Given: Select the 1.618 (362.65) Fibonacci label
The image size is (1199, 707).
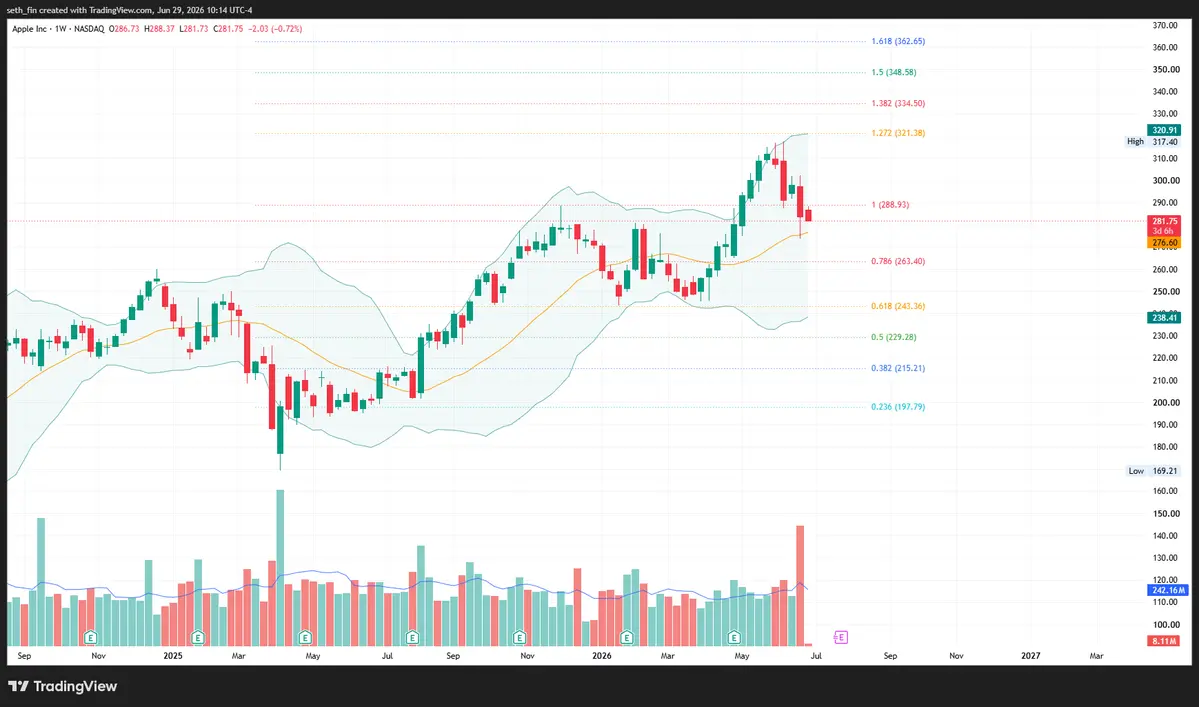Looking at the screenshot, I should [898, 41].
